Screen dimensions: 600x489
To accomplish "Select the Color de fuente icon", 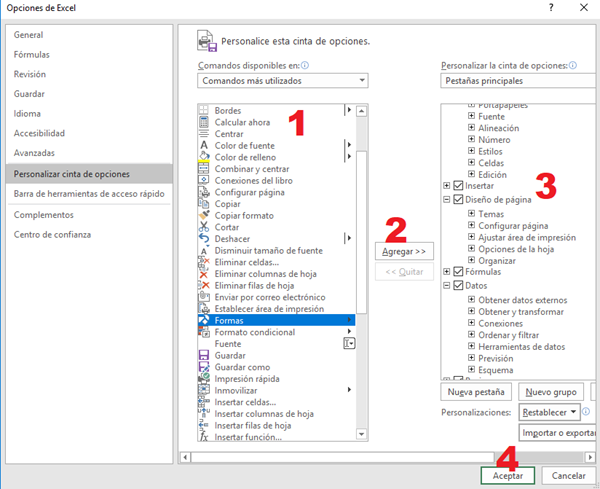I will [x=204, y=145].
